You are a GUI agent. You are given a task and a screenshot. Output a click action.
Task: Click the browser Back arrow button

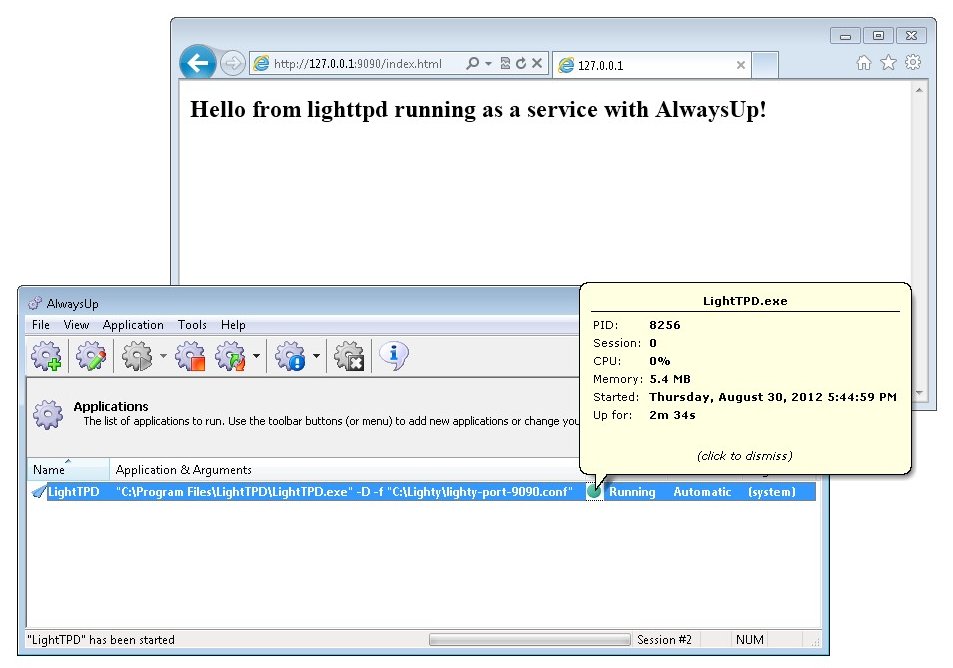(x=198, y=63)
